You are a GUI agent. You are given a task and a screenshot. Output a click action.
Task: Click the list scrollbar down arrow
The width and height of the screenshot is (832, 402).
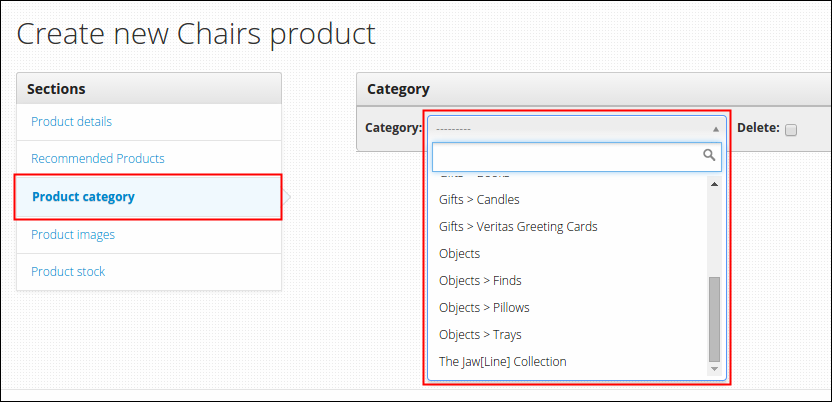[x=714, y=369]
